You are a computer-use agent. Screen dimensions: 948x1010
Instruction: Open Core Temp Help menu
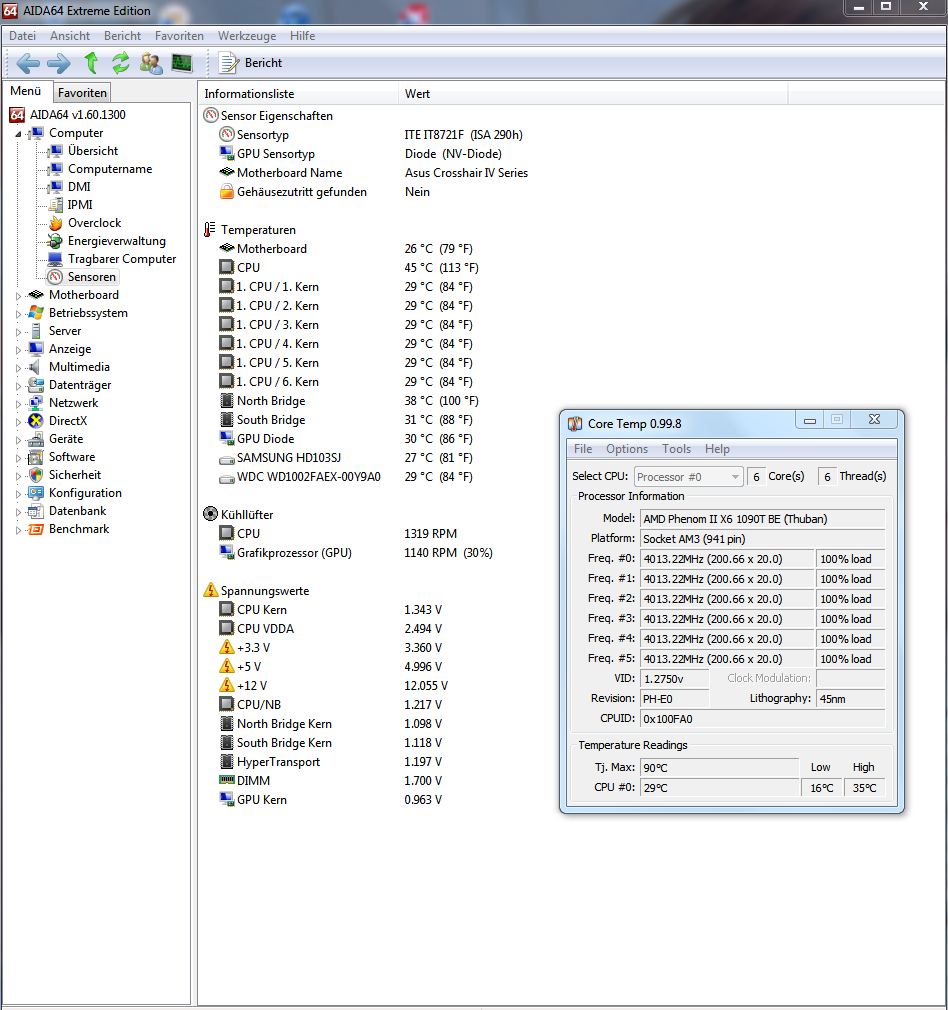[717, 449]
